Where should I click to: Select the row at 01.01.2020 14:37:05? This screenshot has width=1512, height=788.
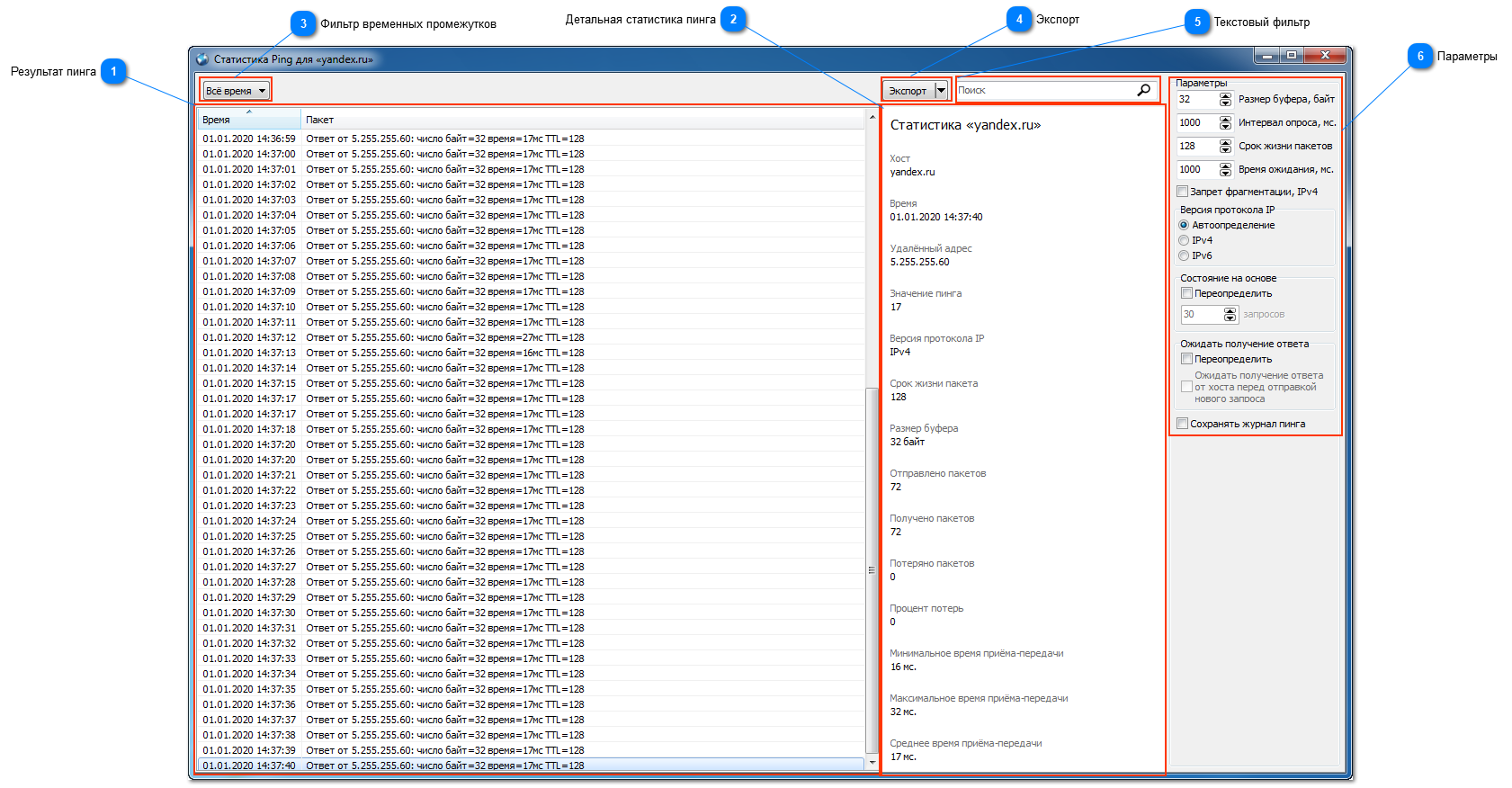(x=531, y=230)
